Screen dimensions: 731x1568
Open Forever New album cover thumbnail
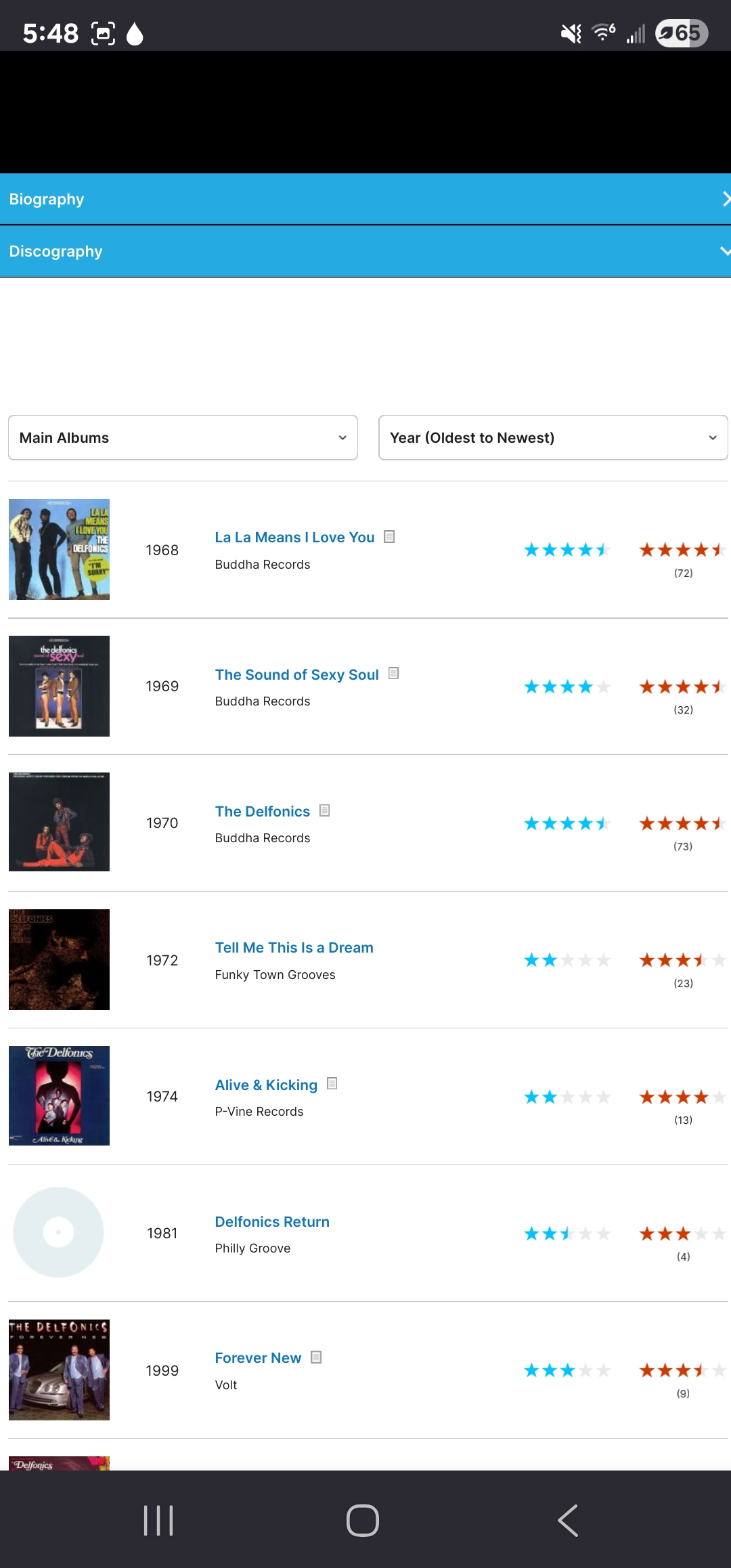(x=59, y=1370)
